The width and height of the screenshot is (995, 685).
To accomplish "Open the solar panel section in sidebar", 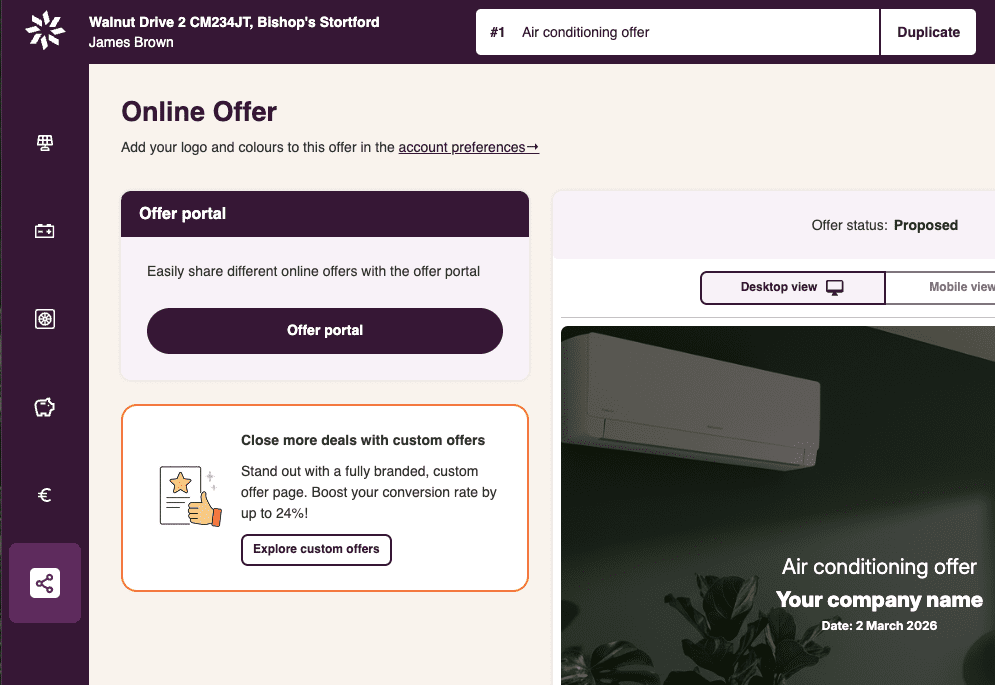I will [45, 143].
